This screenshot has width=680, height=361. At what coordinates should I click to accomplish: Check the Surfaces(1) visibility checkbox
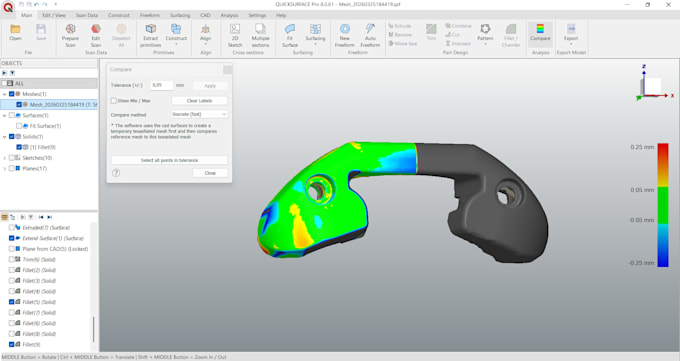12,115
